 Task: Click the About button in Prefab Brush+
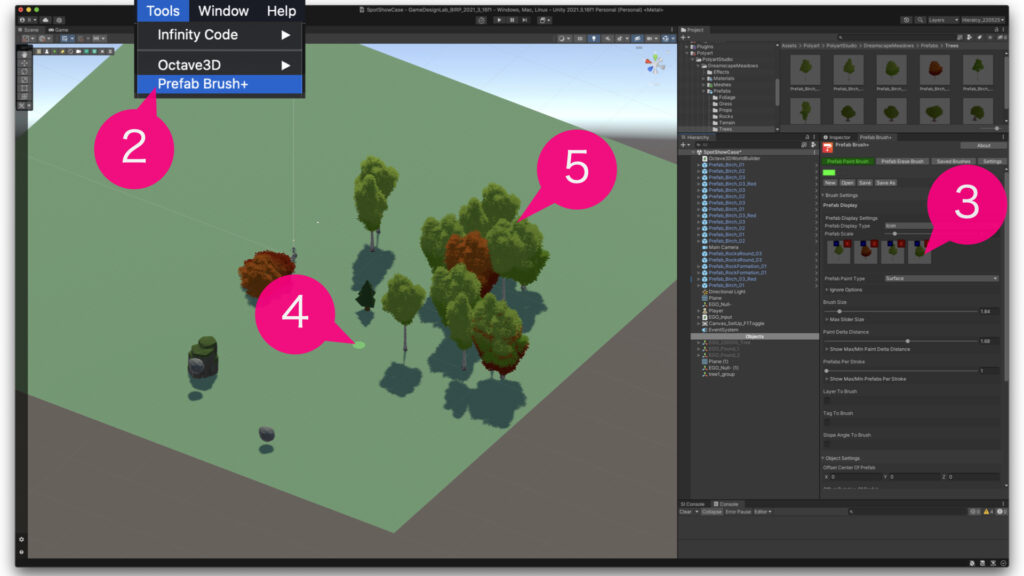981,146
